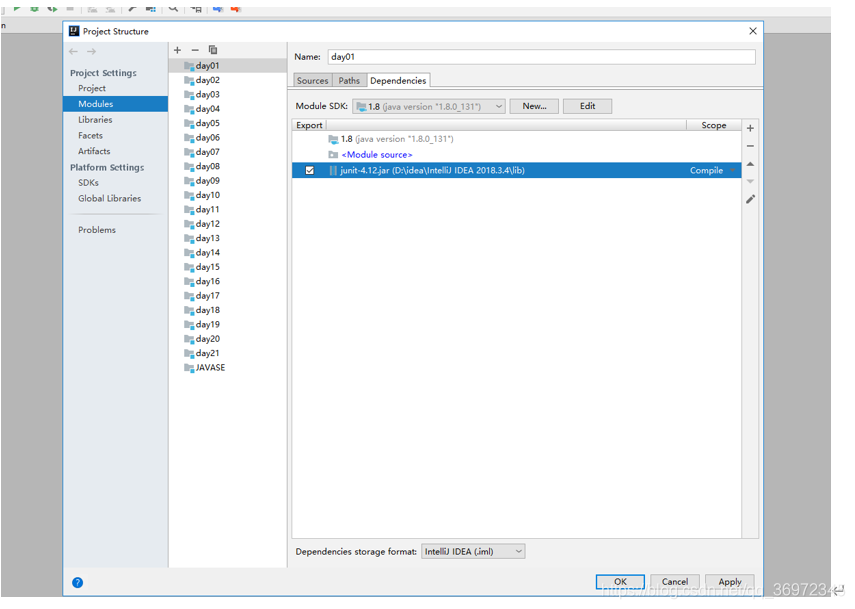
Task: Open Global Libraries settings
Action: point(109,198)
